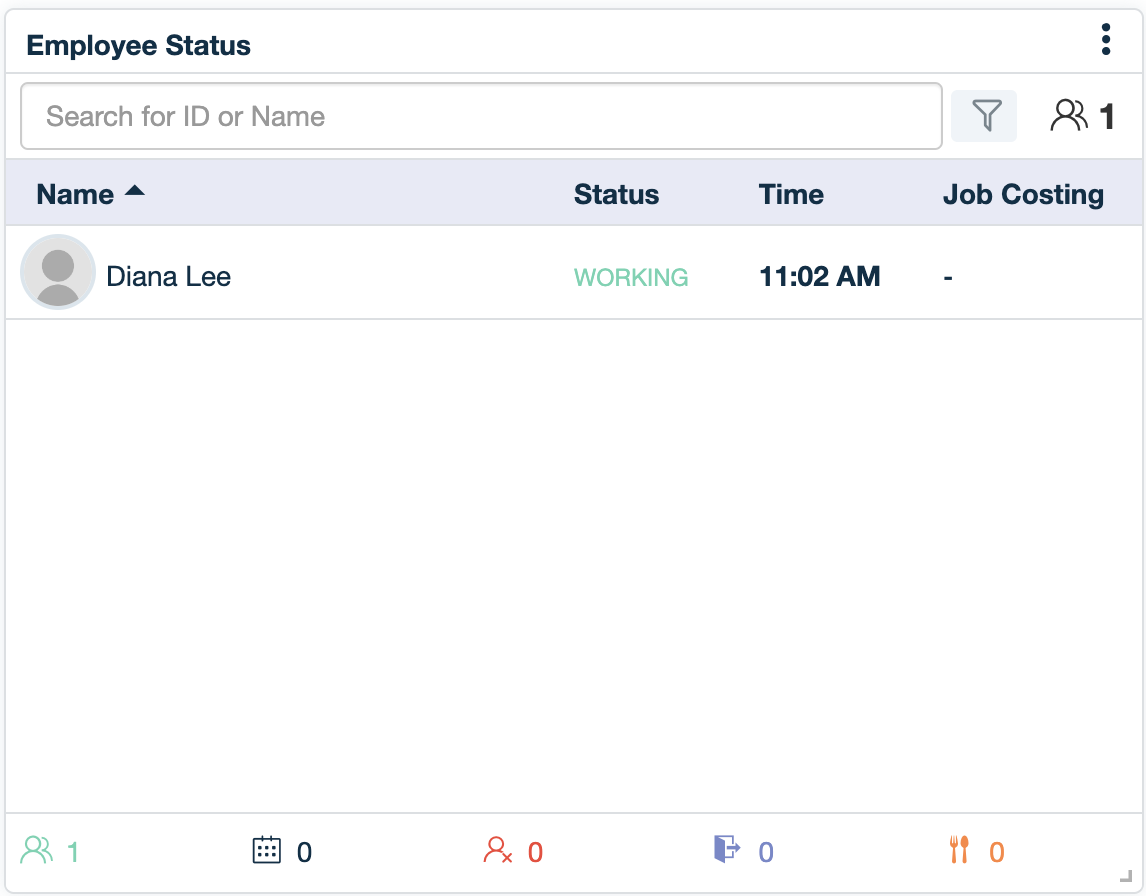This screenshot has height=896, width=1146.
Task: Open the Employee Status widget menu
Action: [1106, 40]
